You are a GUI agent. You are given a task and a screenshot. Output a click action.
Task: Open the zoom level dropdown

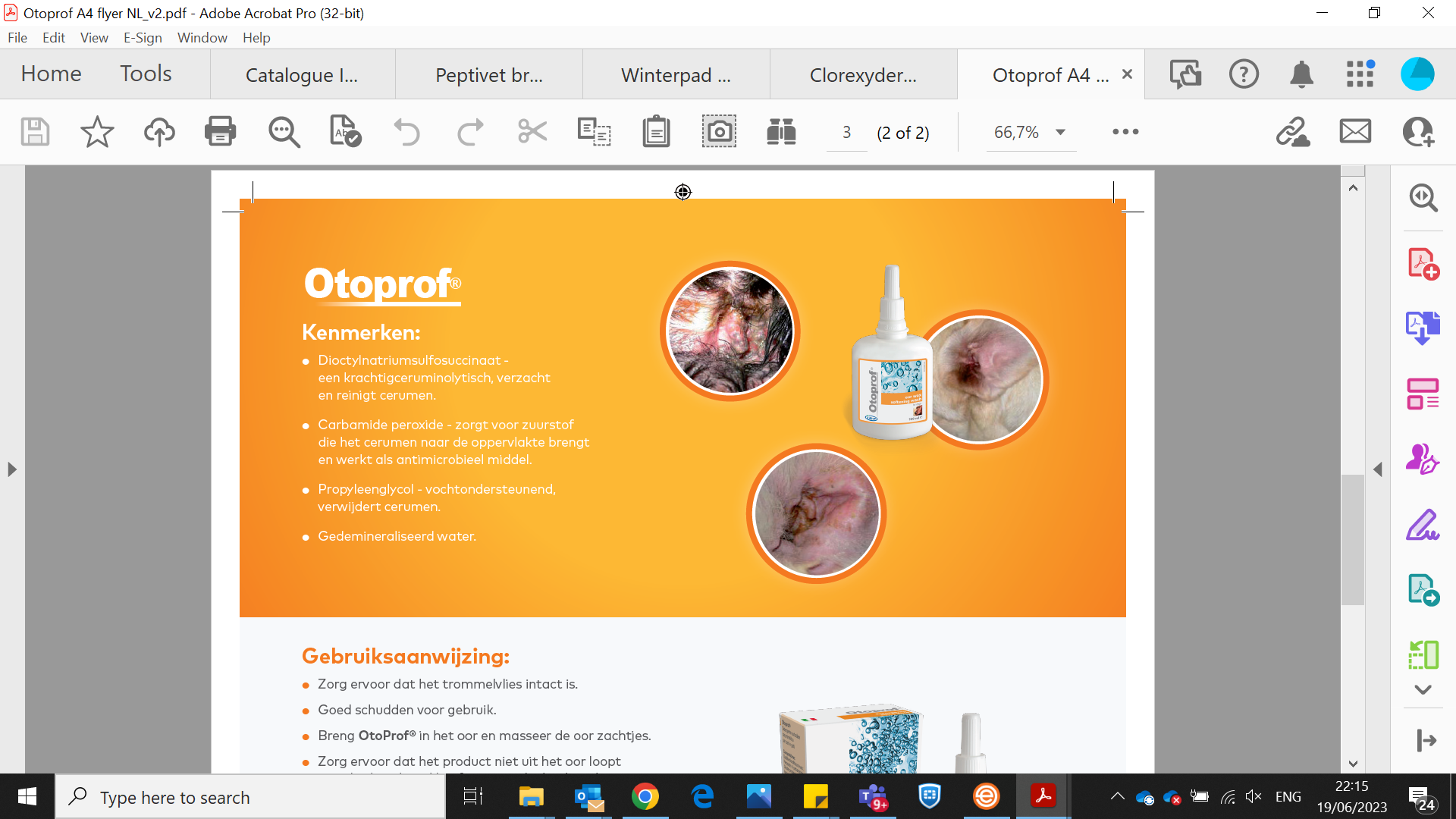coord(1060,132)
